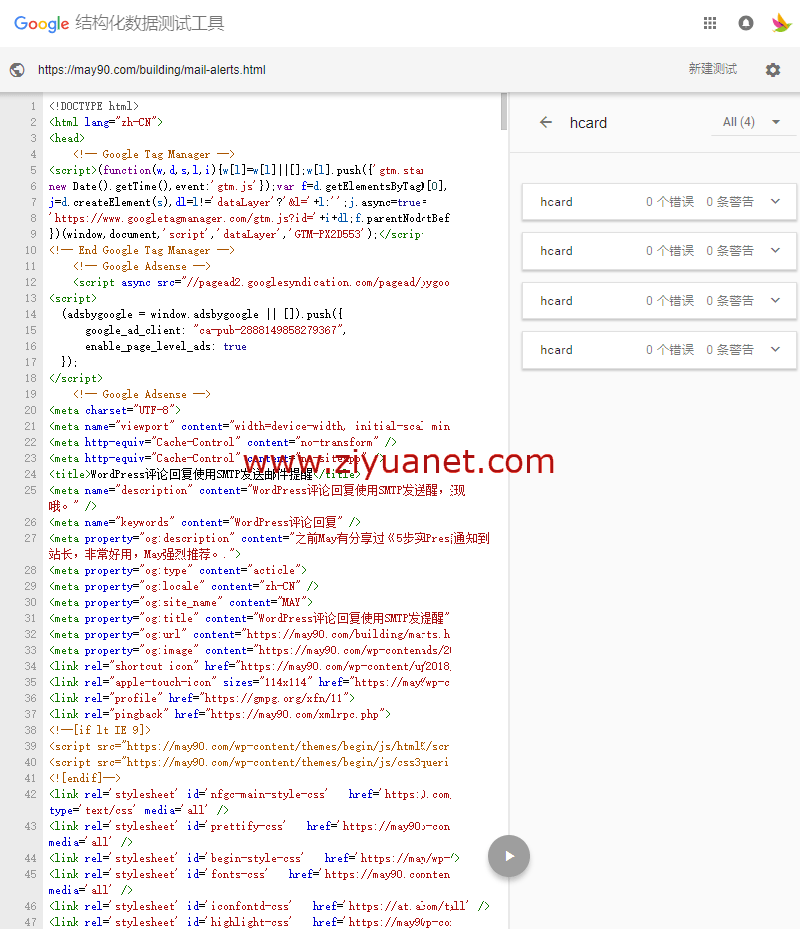This screenshot has height=929, width=800.
Task: Click the code panel scrollbar thumb
Action: coord(504,111)
